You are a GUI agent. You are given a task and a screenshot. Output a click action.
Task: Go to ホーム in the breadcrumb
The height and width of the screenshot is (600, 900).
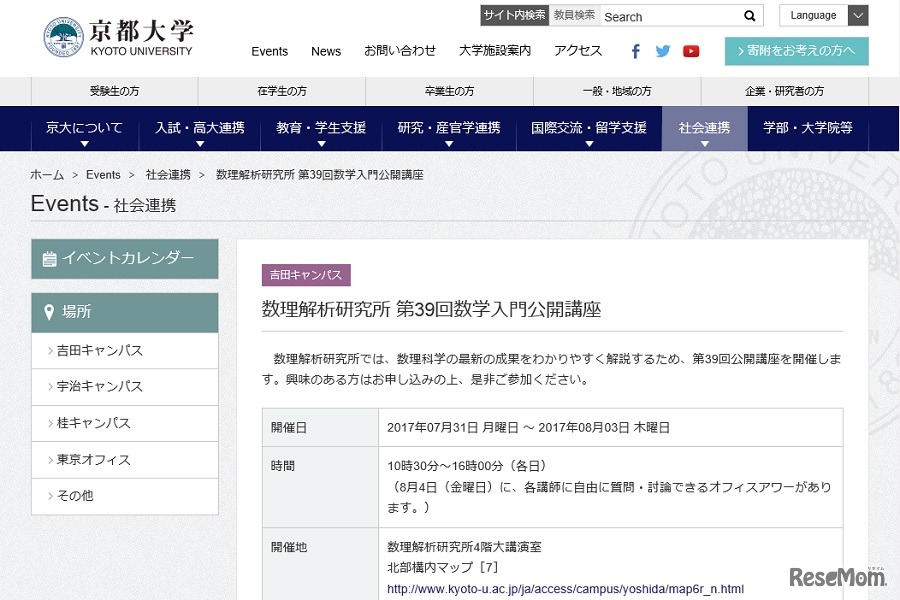click(47, 175)
